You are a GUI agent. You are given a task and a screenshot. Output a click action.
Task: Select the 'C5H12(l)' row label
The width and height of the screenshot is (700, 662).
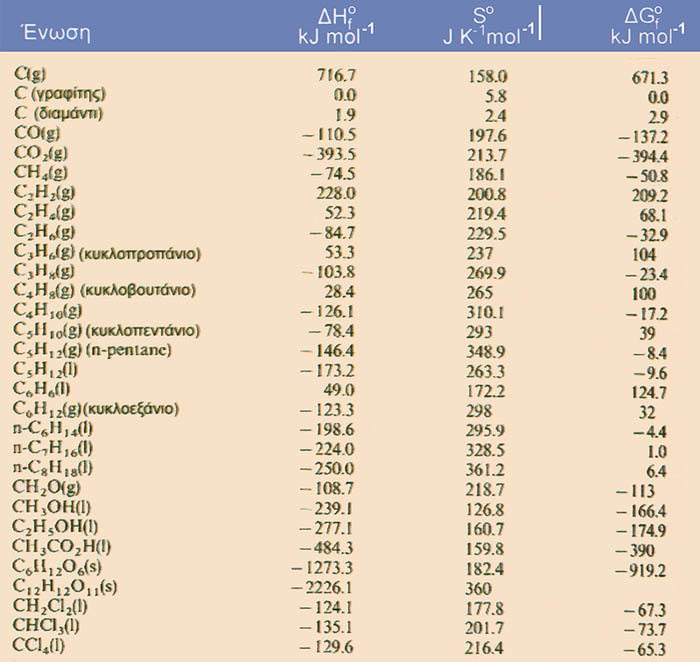coord(46,369)
